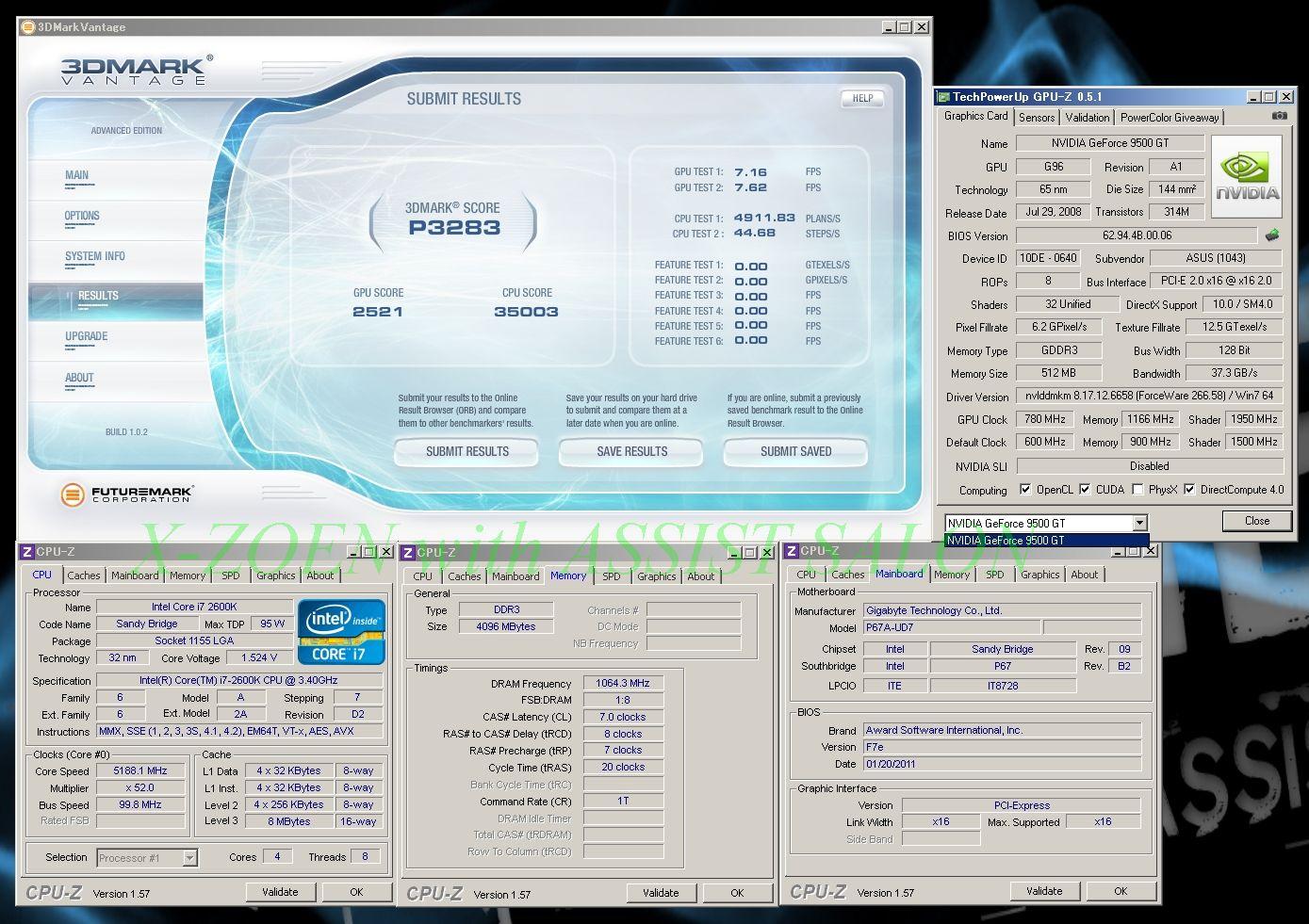Screen dimensions: 1309x924
Task: Select NVIDIA GeForce 9500 GT list entry
Action: click(x=1046, y=541)
